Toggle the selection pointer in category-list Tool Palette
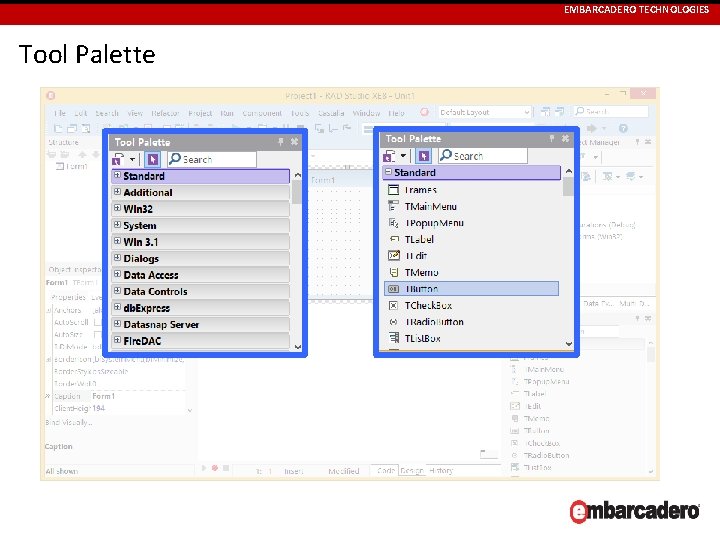Screen dimensions: 720x540 click(x=152, y=159)
